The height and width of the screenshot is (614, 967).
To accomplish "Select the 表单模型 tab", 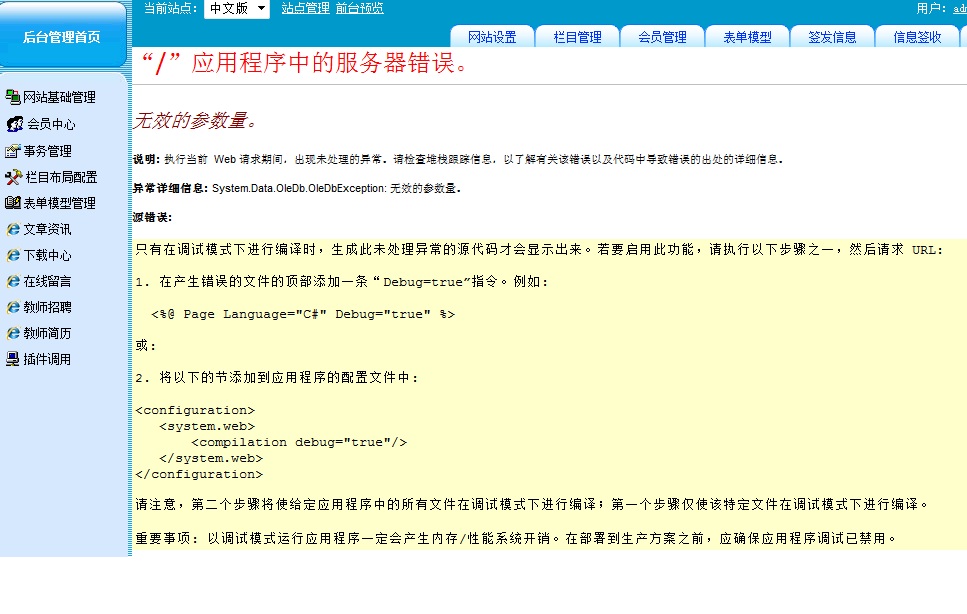I will click(747, 37).
